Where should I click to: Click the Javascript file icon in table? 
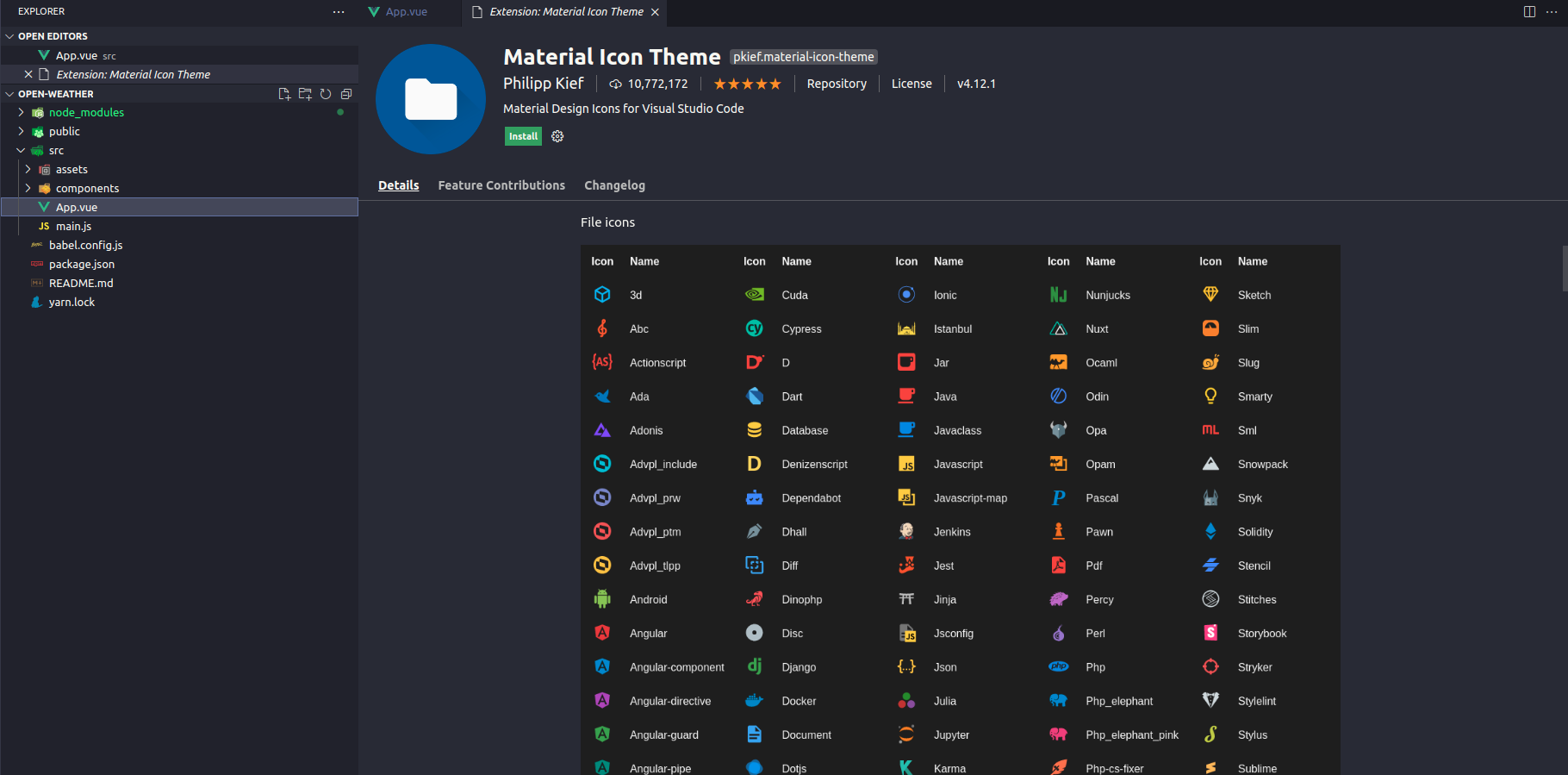(x=906, y=464)
